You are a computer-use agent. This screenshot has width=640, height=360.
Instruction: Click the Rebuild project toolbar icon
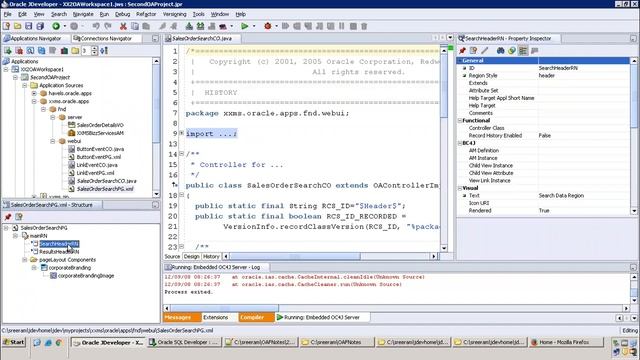[200, 26]
